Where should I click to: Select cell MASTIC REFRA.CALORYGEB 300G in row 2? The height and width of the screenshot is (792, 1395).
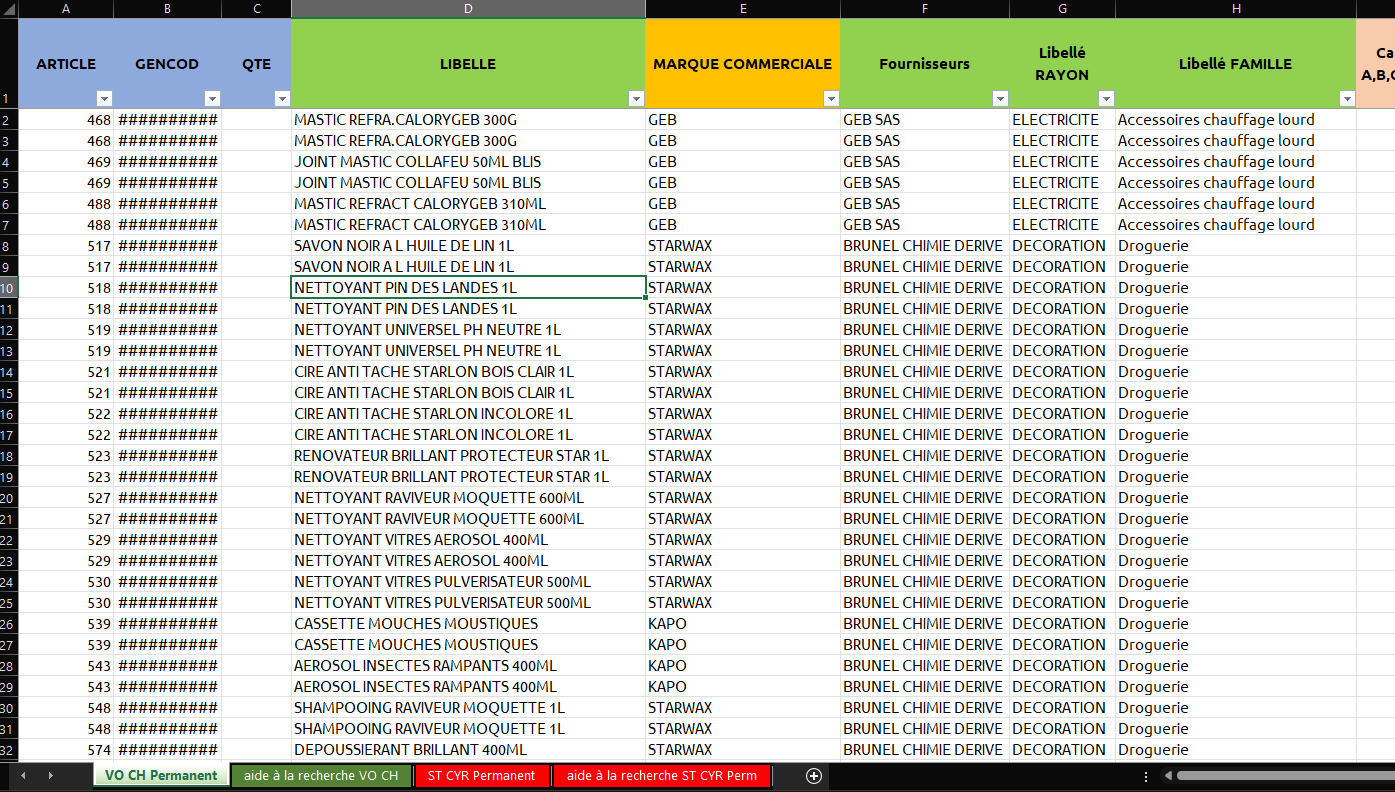[x=468, y=120]
